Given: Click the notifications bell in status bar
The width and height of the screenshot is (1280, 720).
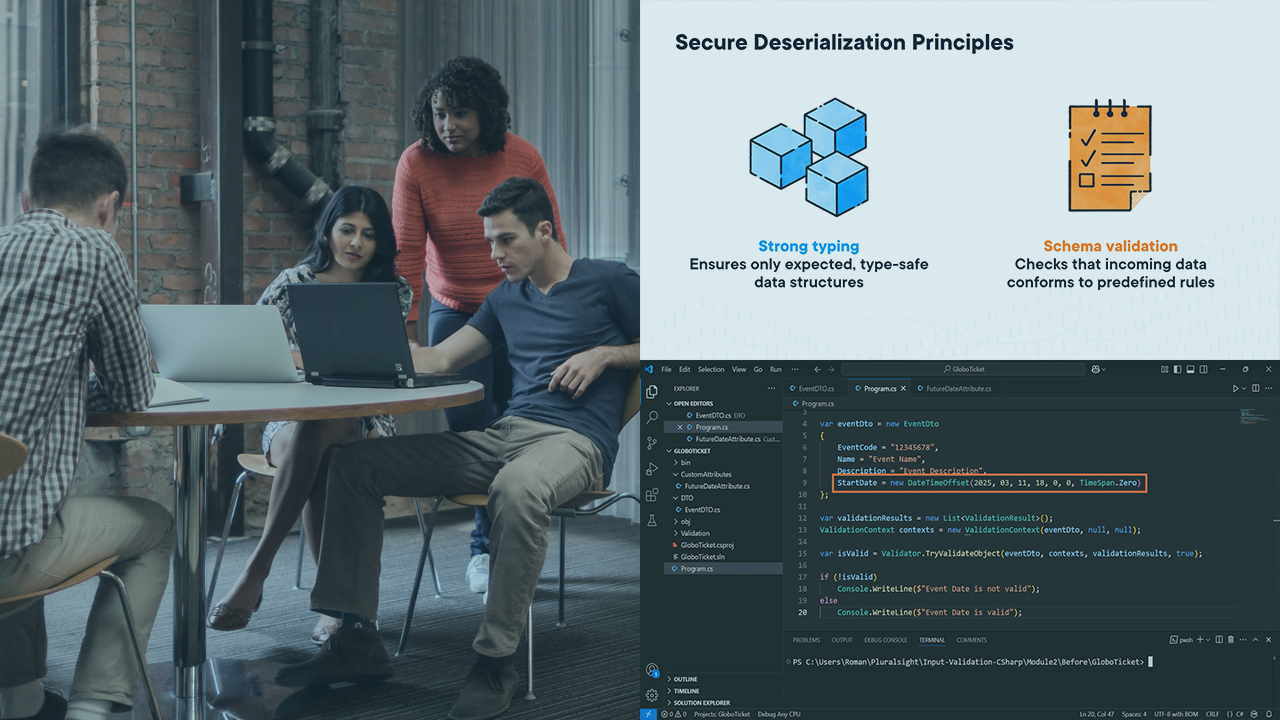Looking at the screenshot, I should click(x=1269, y=714).
